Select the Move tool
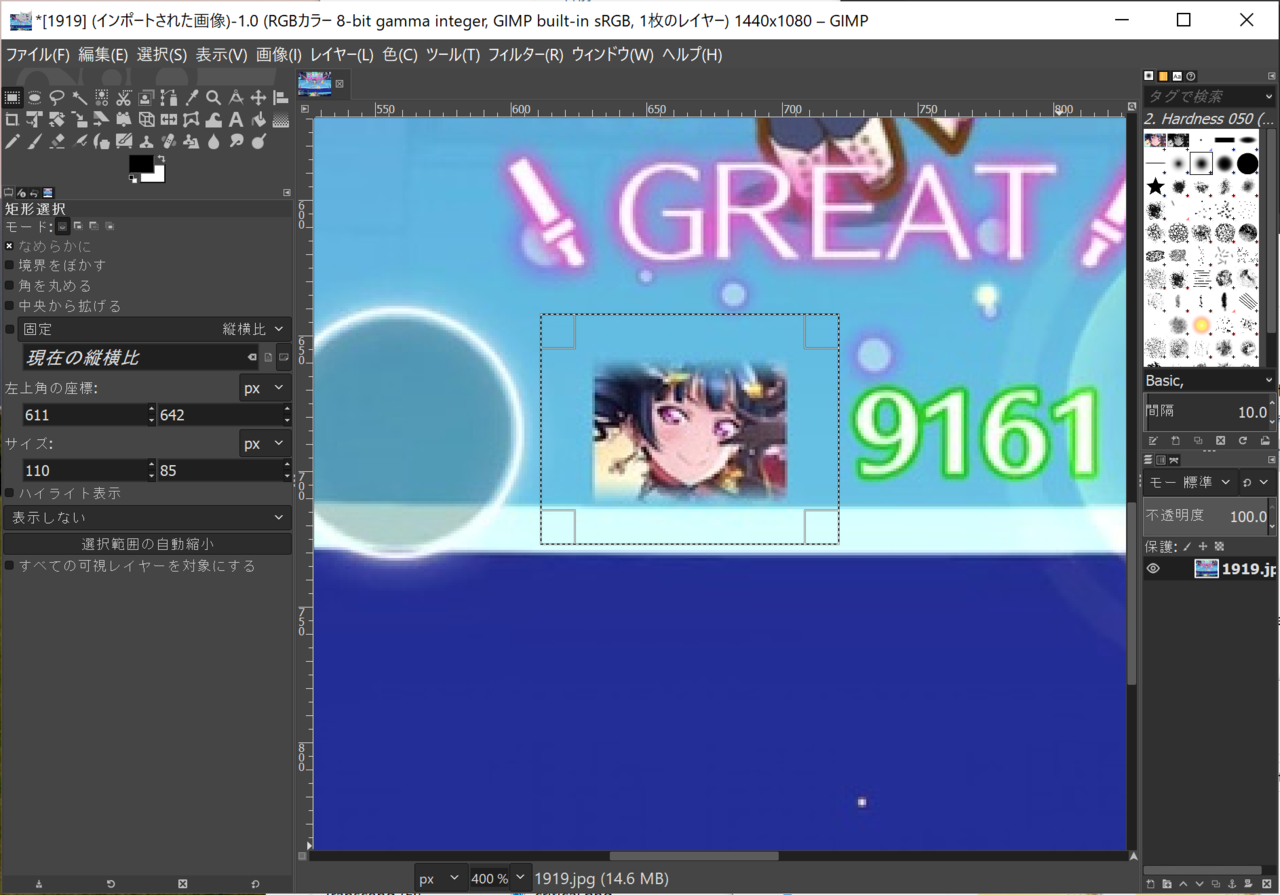This screenshot has width=1280, height=895. point(258,97)
